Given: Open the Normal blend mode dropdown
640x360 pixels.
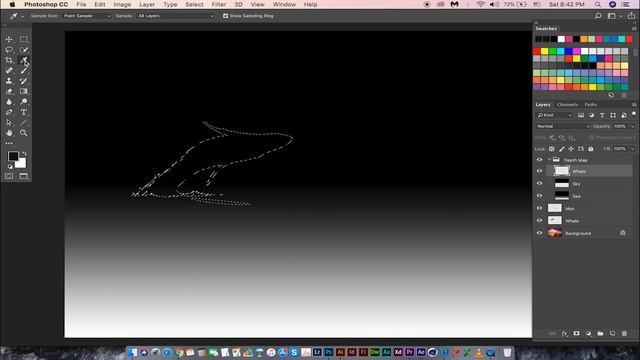Looking at the screenshot, I should (563, 127).
